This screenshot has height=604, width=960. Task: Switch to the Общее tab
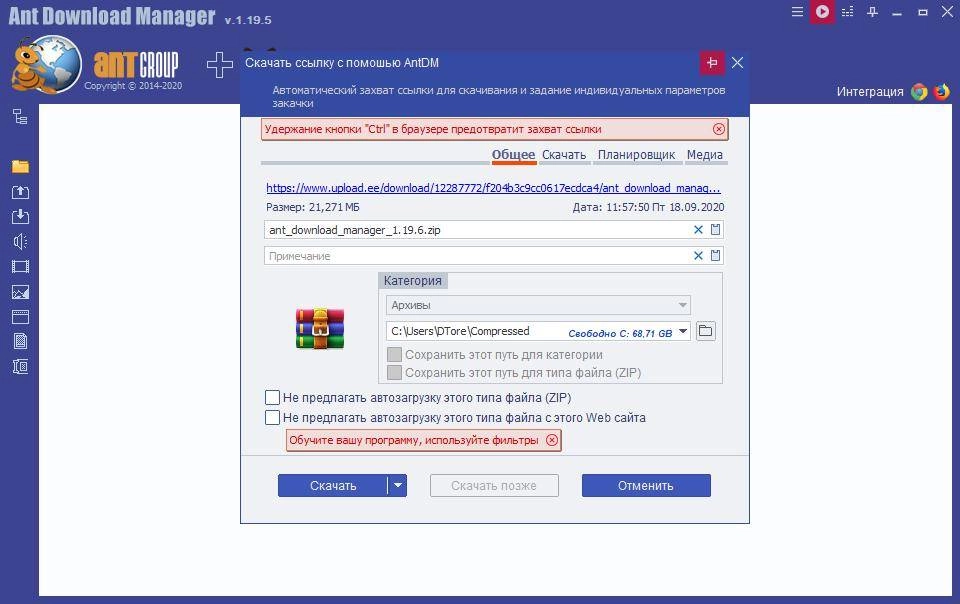coord(514,155)
